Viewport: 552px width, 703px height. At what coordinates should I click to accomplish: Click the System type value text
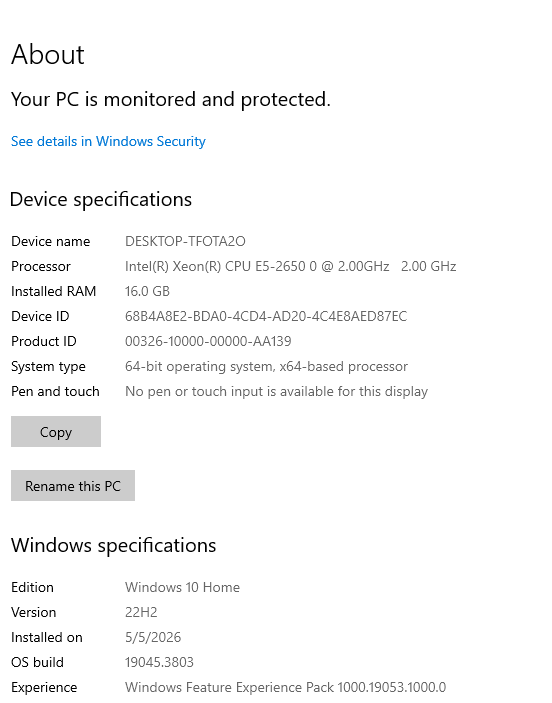(x=266, y=367)
